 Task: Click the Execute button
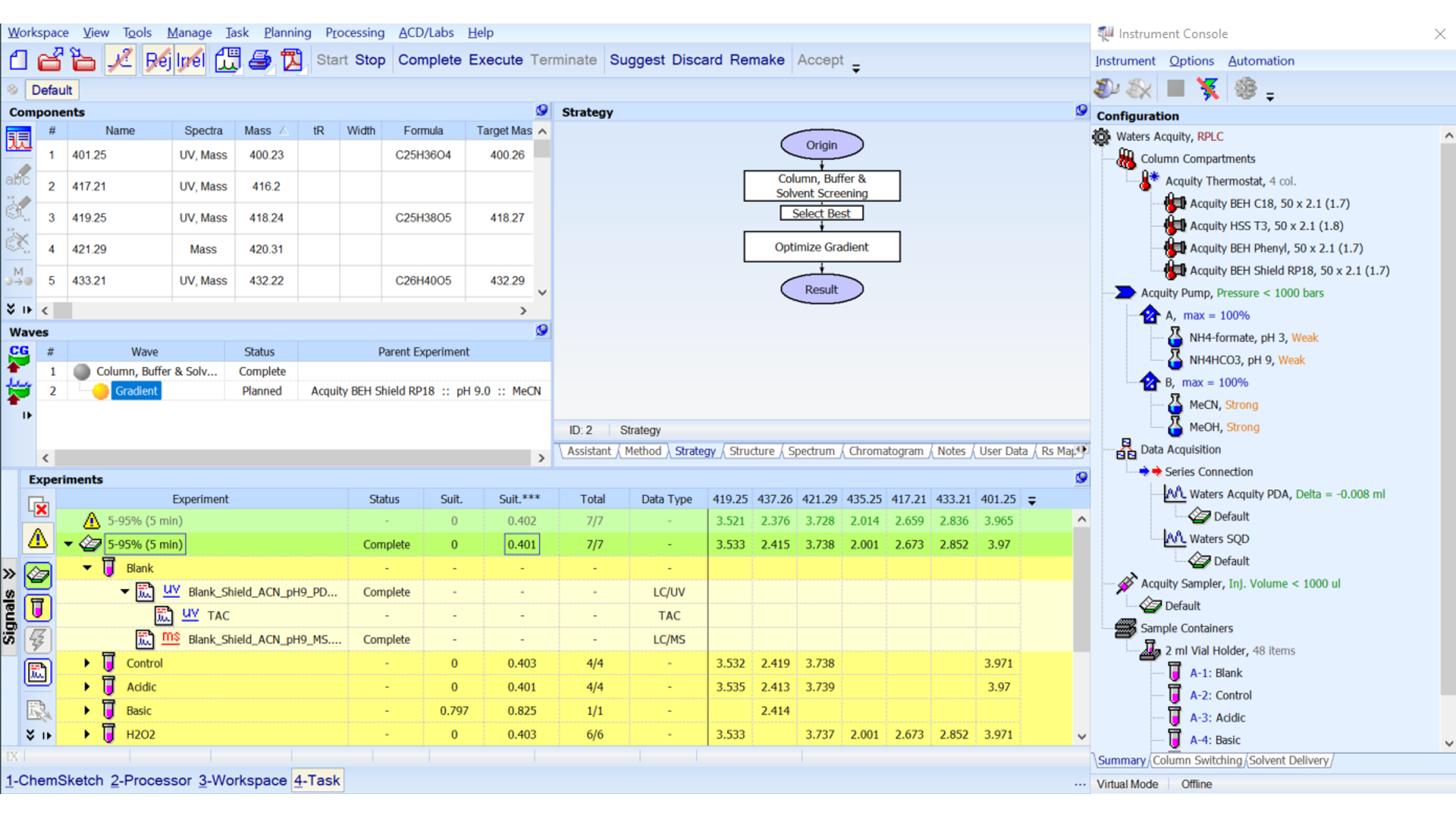495,60
